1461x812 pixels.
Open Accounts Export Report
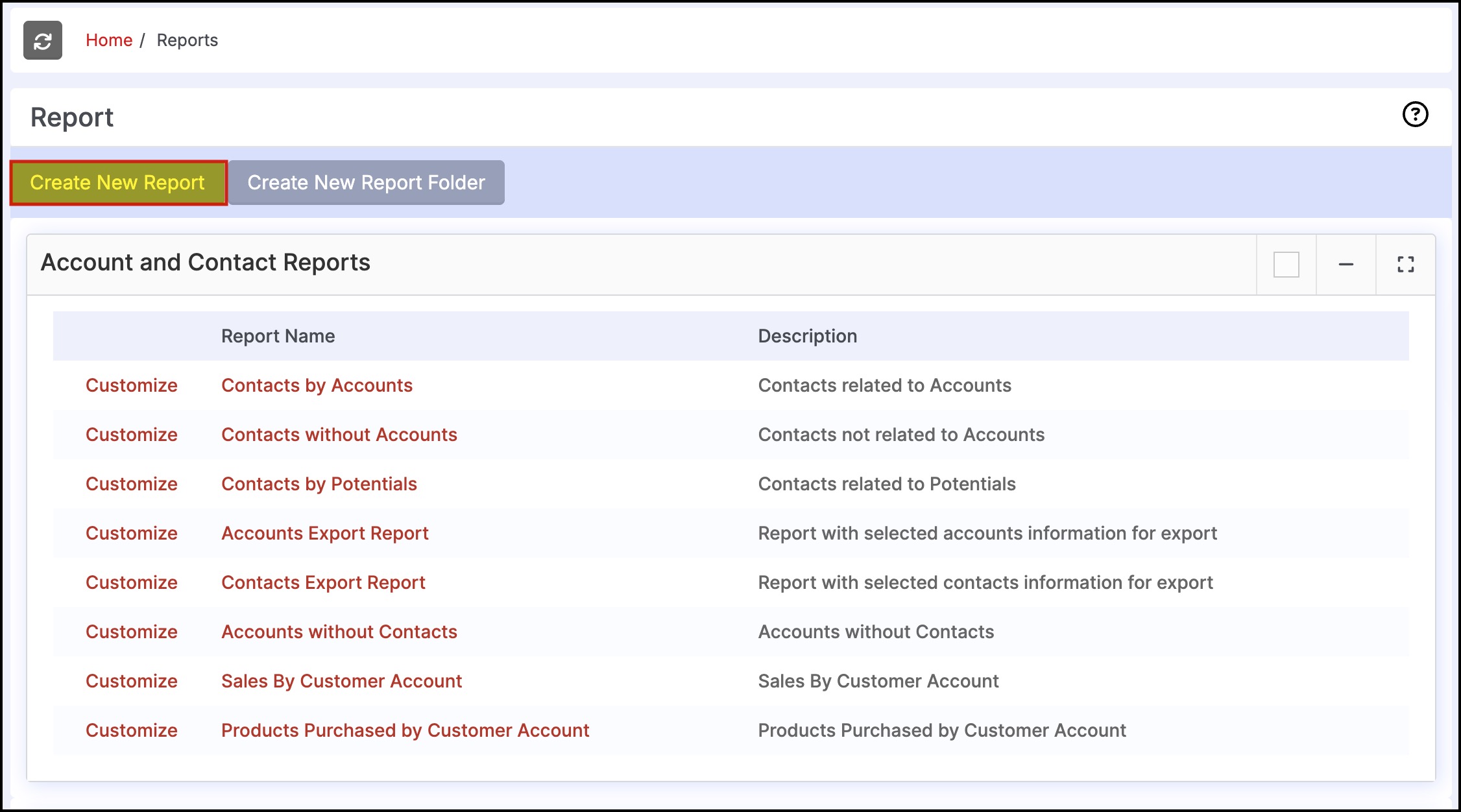[x=325, y=533]
